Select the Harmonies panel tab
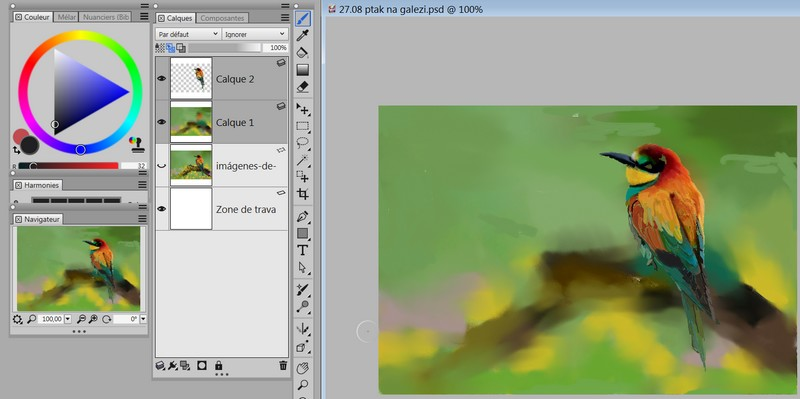800x399 pixels. 37,185
